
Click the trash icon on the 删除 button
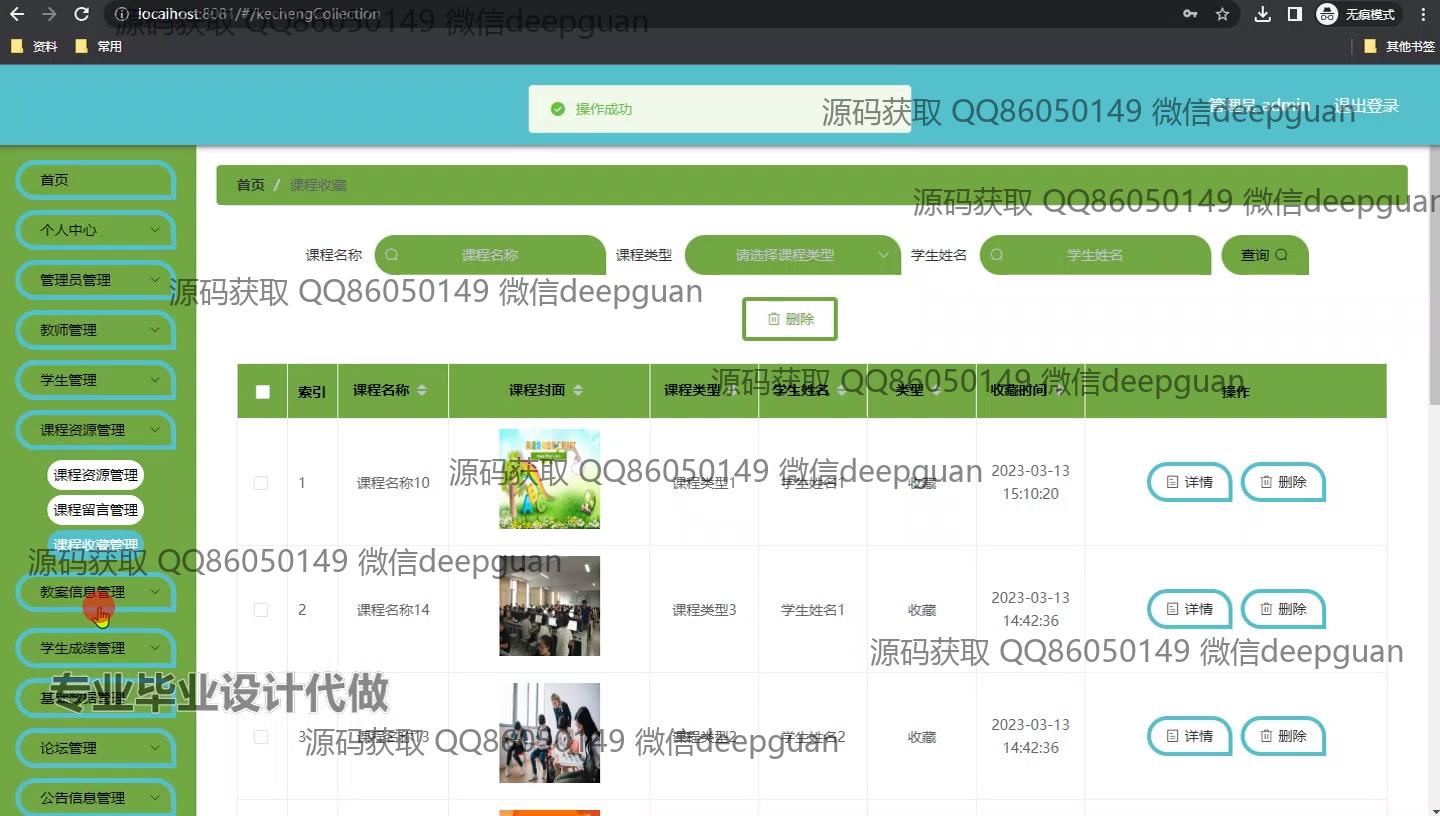pyautogui.click(x=775, y=318)
